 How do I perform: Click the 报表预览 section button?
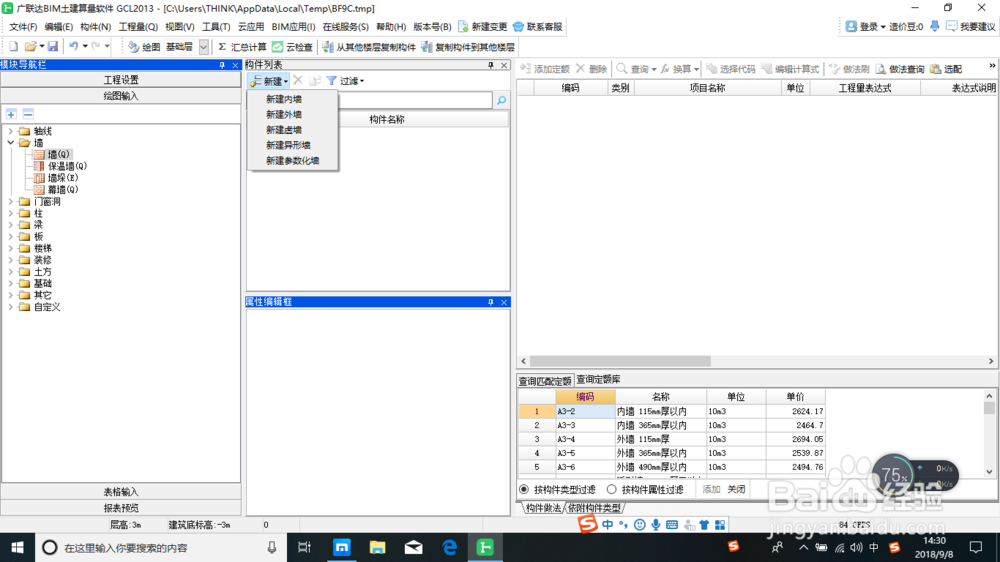(x=121, y=508)
